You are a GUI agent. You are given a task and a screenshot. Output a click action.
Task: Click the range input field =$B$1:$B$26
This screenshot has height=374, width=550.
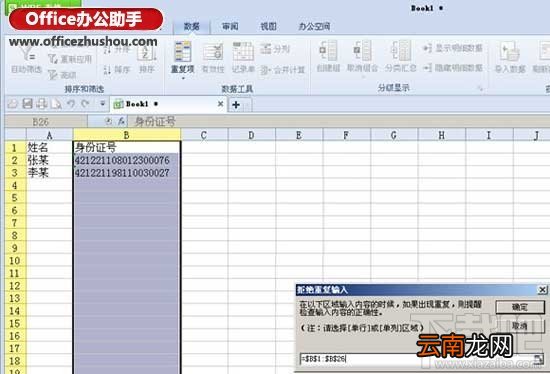coord(416,359)
